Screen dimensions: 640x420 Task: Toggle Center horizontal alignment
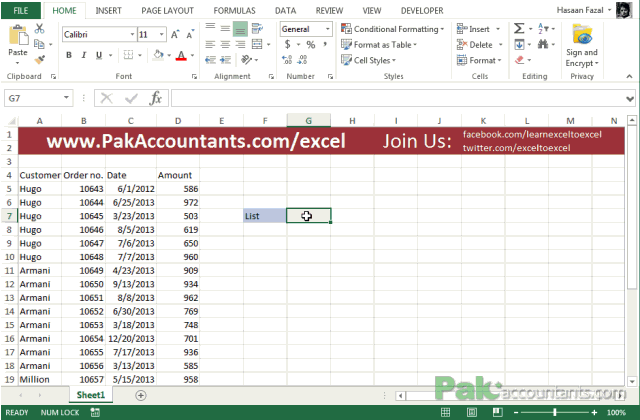point(225,44)
